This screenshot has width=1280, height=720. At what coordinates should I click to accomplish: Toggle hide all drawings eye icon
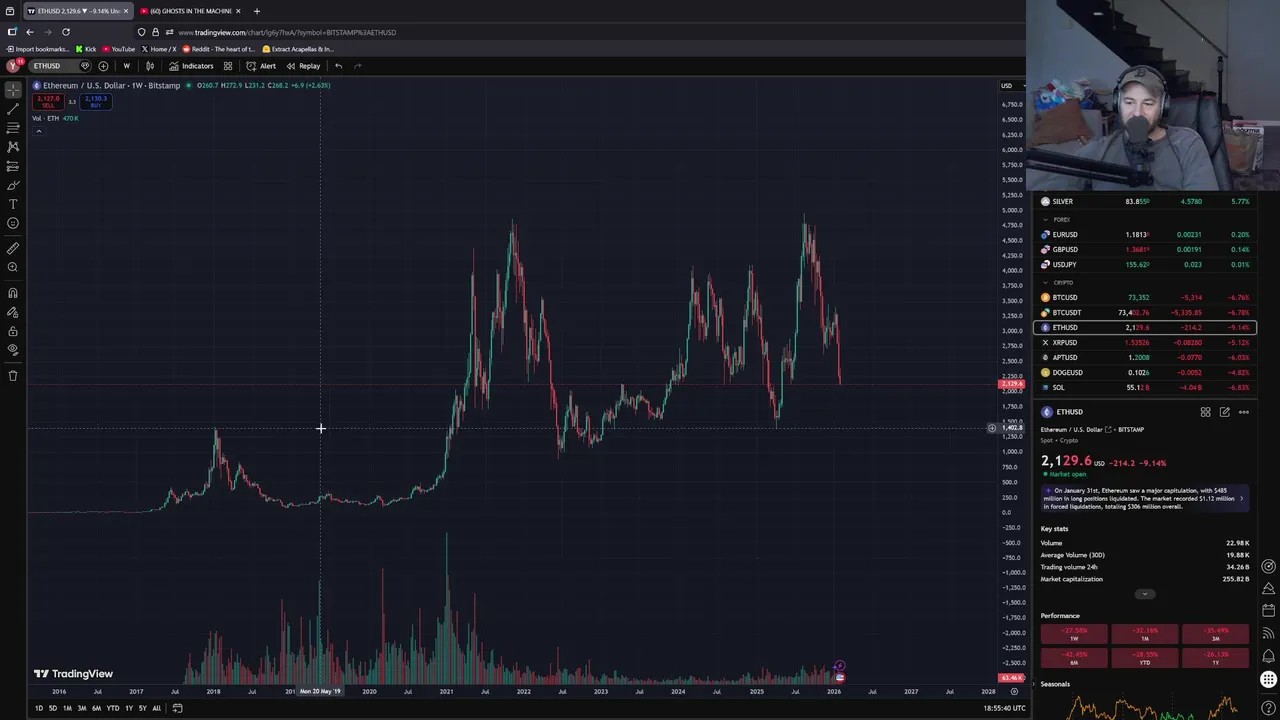point(13,350)
